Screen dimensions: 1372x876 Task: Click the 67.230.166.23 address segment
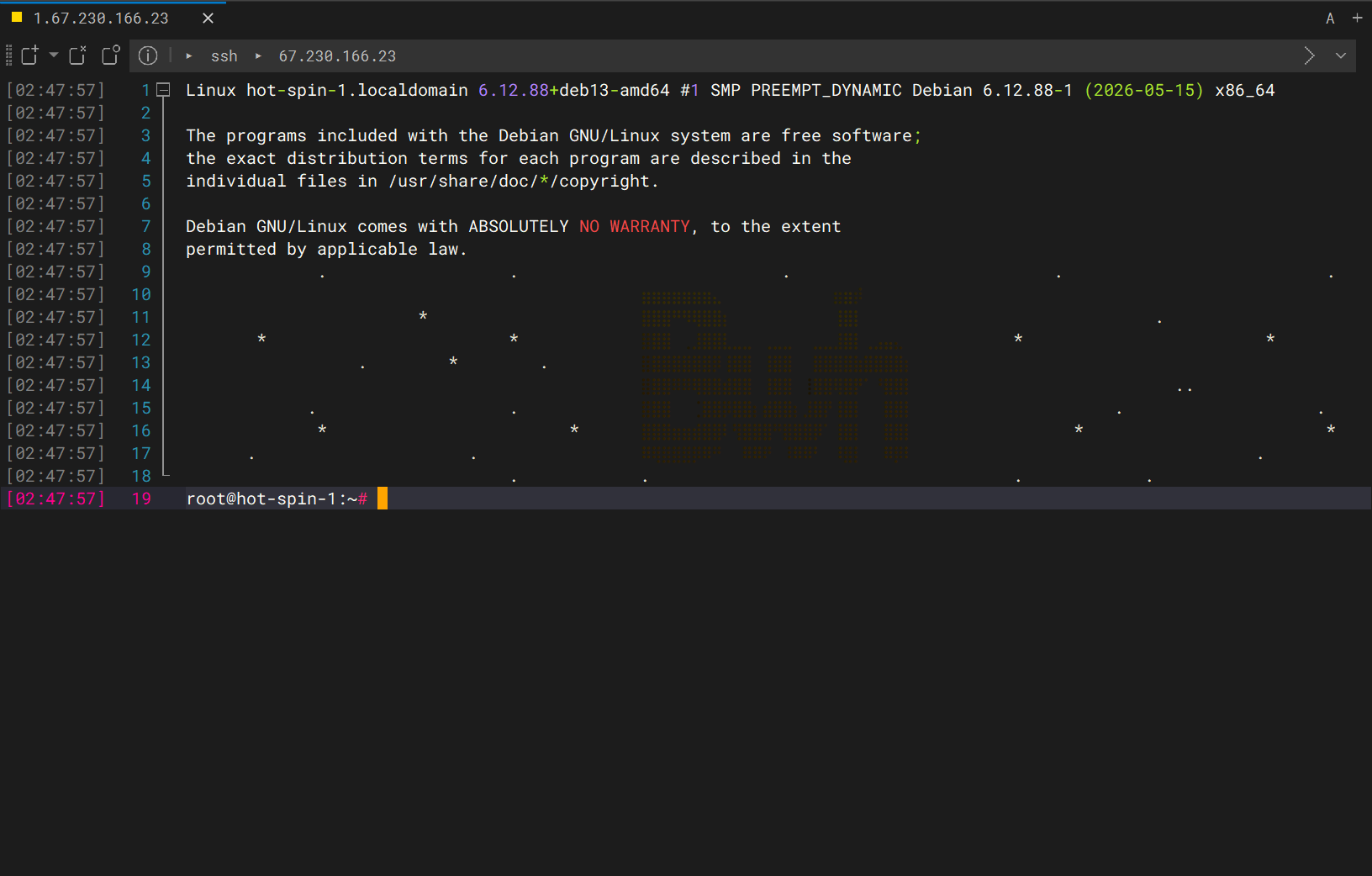click(337, 56)
